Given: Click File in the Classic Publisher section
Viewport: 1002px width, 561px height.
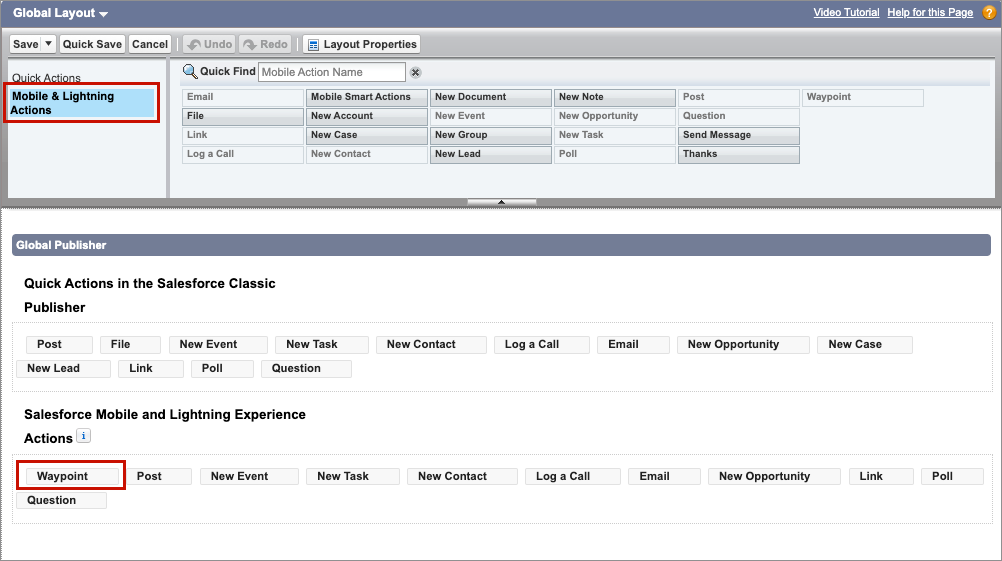Looking at the screenshot, I should [130, 344].
